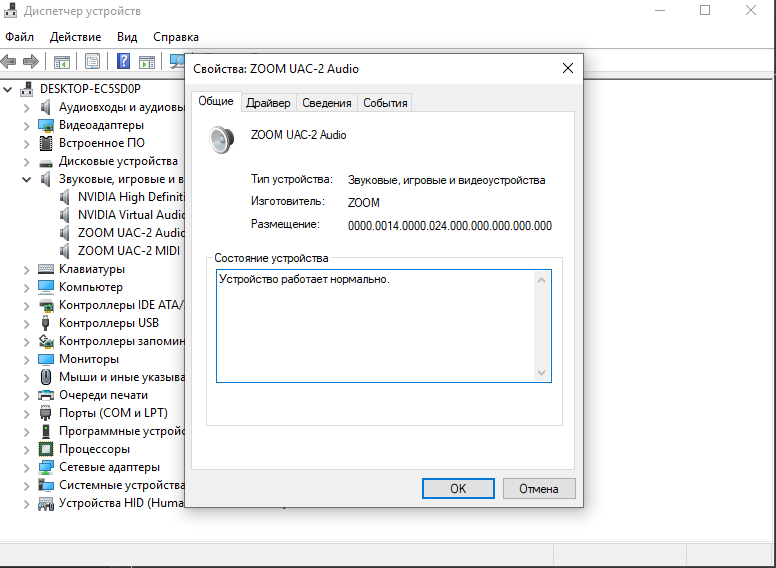776x568 pixels.
Task: Click the Forward arrow toolbar icon
Action: 31,62
